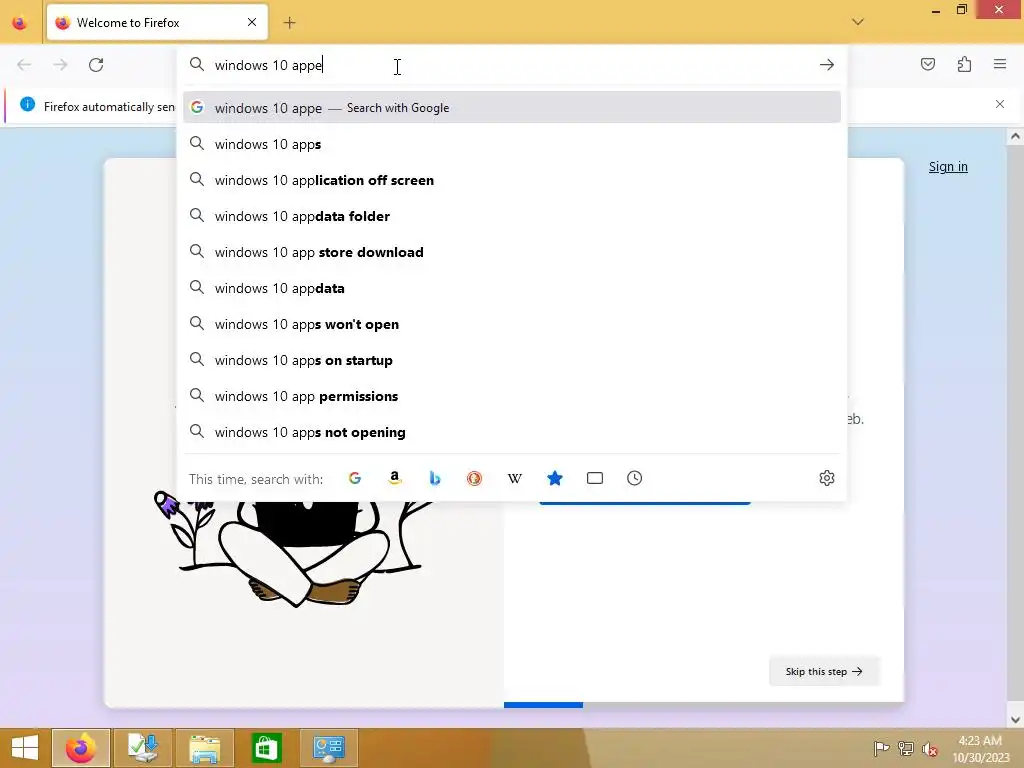Click the network tray icon

(x=905, y=748)
